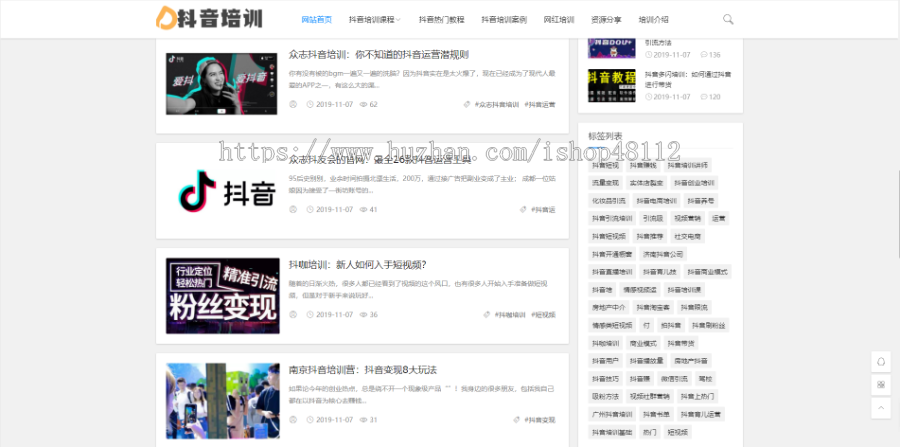Screen dimensions: 900x447
Task: Click tag icon before #抖音变现
Action: pyautogui.click(x=516, y=419)
